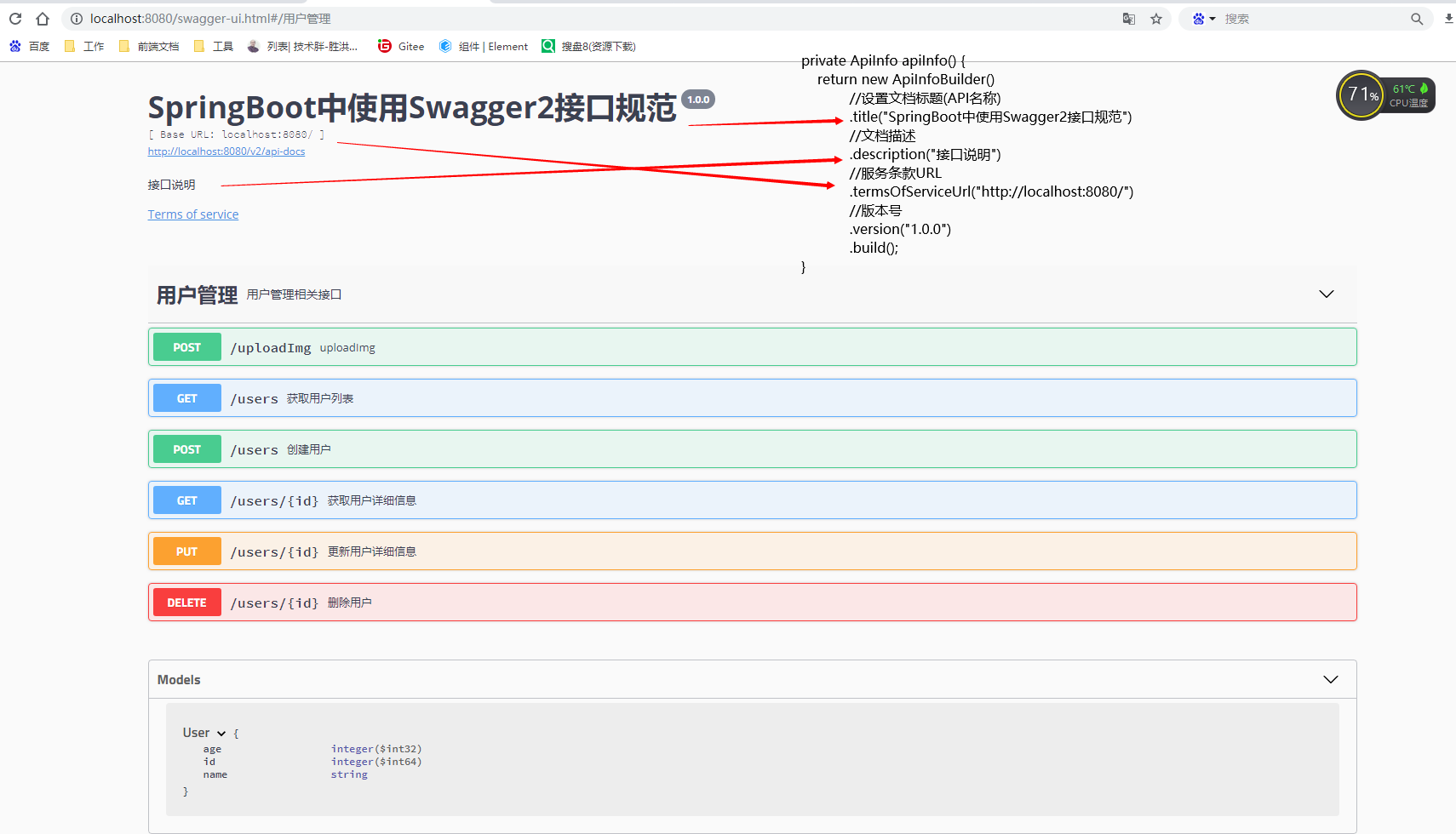Expand the GET /users 获取用户列表 operation
The height and width of the screenshot is (834, 1456).
[753, 398]
